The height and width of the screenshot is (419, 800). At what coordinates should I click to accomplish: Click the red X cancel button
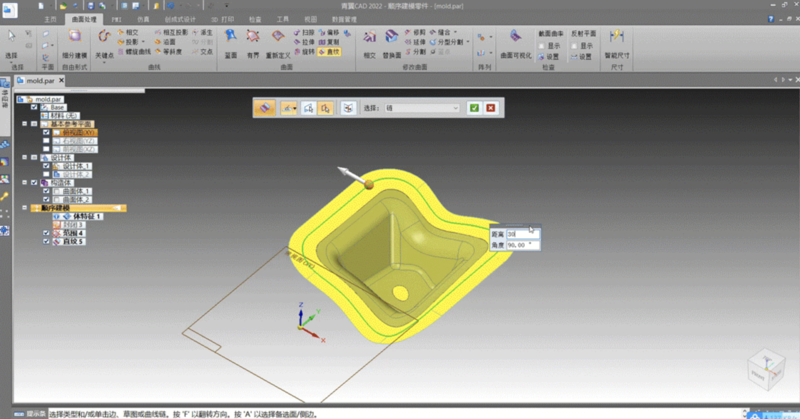490,107
